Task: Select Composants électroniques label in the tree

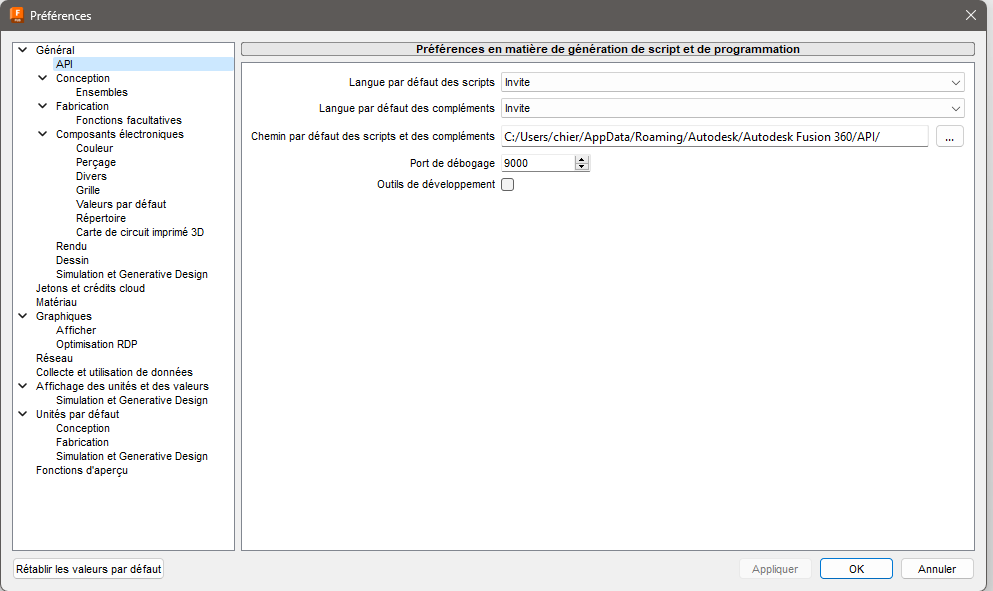Action: [120, 134]
